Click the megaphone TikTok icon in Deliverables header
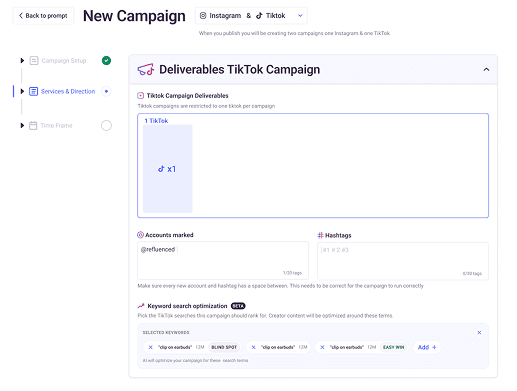The image size is (517, 391). click(x=146, y=70)
